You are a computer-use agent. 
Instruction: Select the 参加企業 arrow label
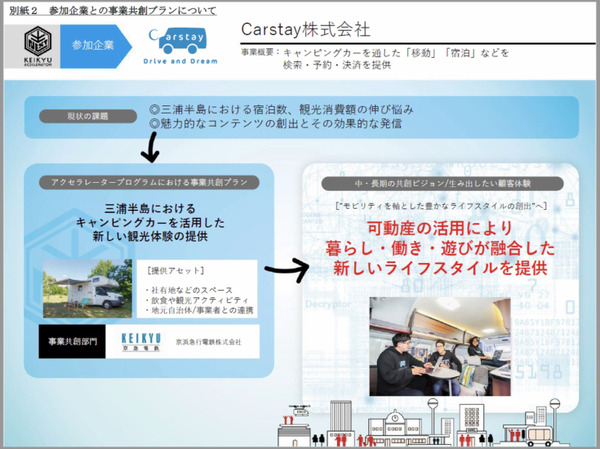point(93,45)
